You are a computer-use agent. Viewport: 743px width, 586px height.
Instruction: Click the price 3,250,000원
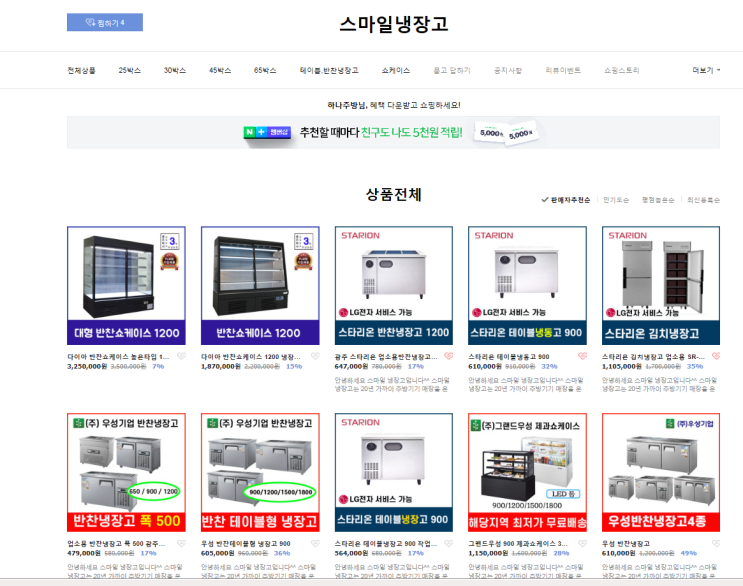(x=87, y=366)
